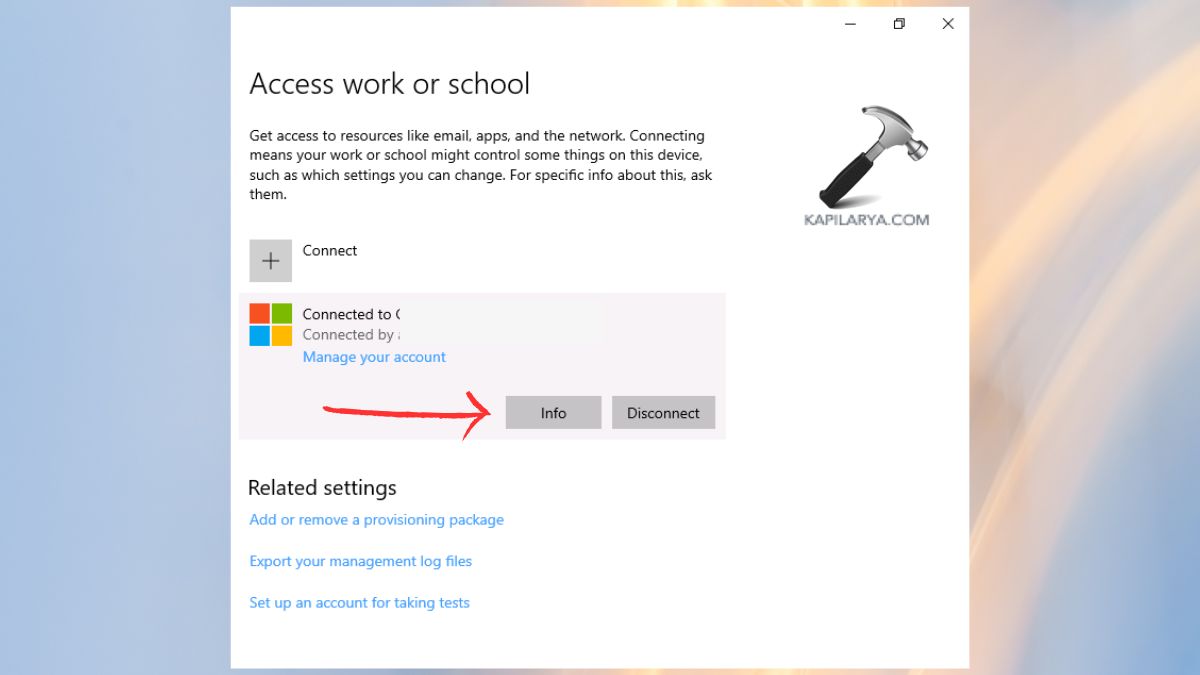1200x675 pixels.
Task: Open Manage your account
Action: [x=373, y=357]
